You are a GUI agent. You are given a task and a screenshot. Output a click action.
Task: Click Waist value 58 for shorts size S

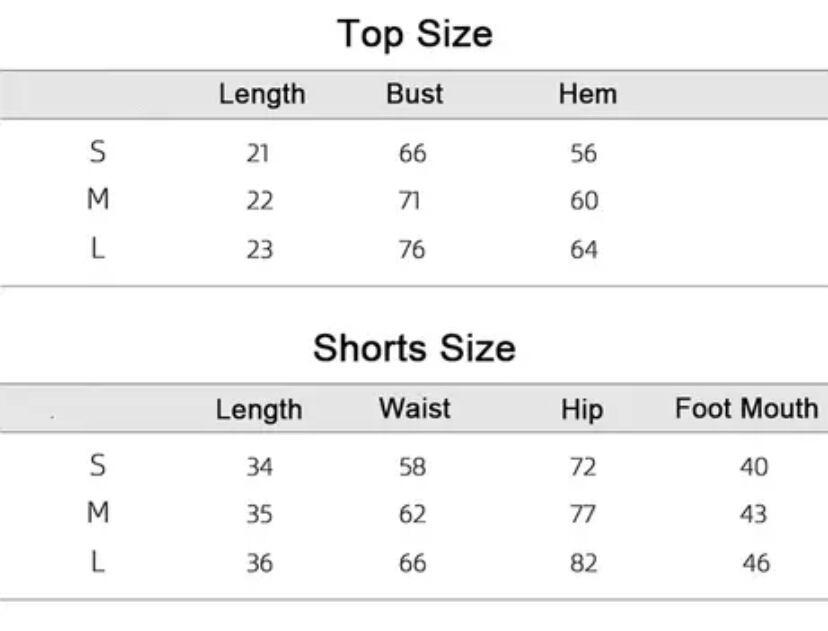412,467
